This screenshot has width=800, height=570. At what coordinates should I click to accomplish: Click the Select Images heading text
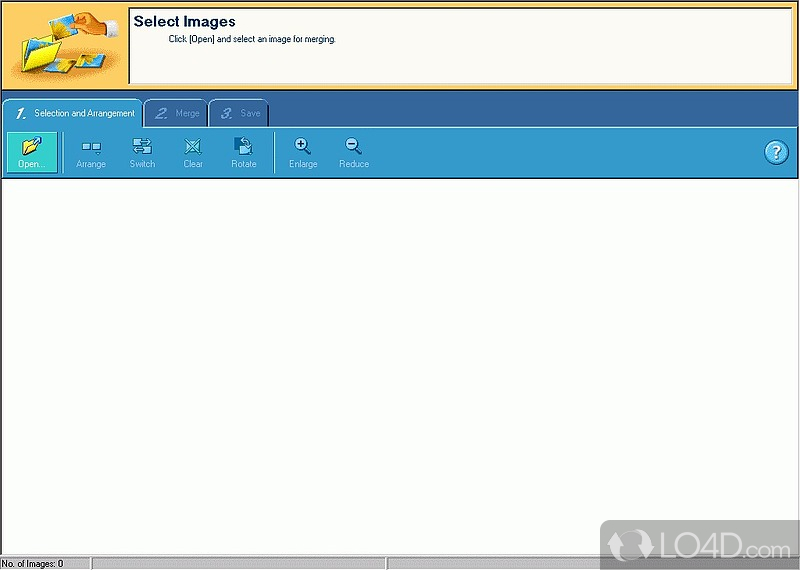(x=184, y=21)
